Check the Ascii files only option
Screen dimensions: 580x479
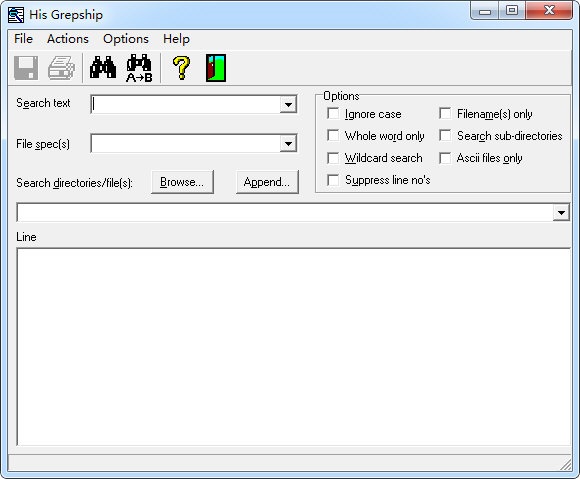[x=445, y=158]
